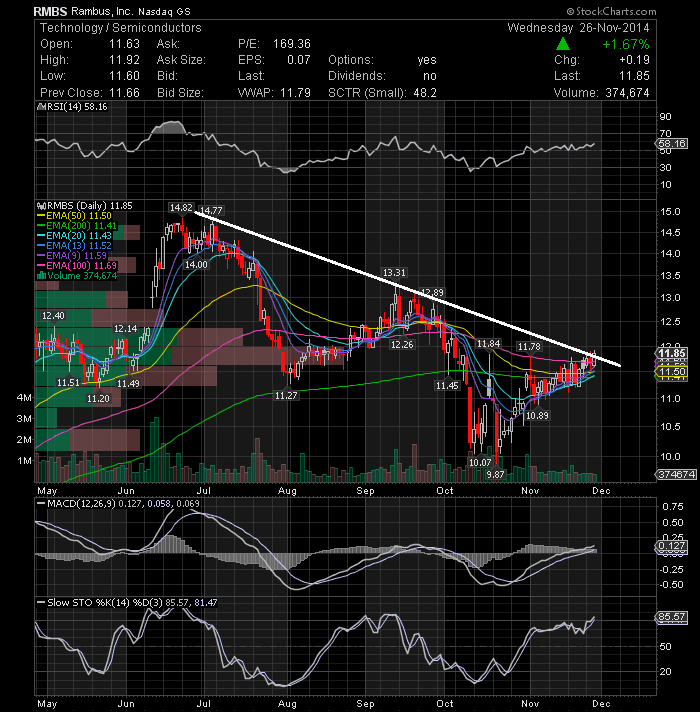This screenshot has height=712, width=700.
Task: Click the +1.67% percent change
Action: (626, 44)
